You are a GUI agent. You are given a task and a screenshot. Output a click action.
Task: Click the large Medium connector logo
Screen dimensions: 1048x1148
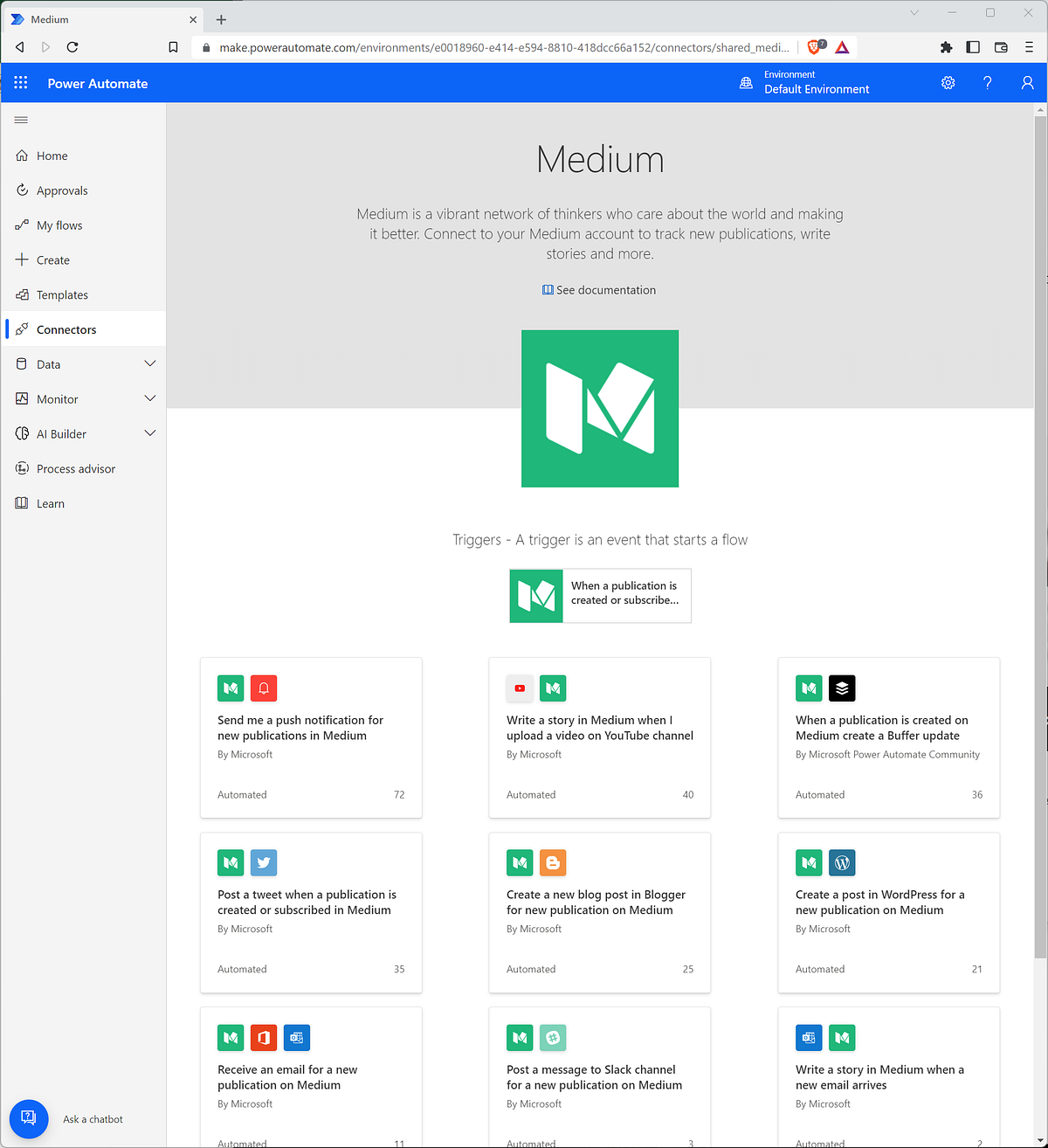tap(599, 408)
